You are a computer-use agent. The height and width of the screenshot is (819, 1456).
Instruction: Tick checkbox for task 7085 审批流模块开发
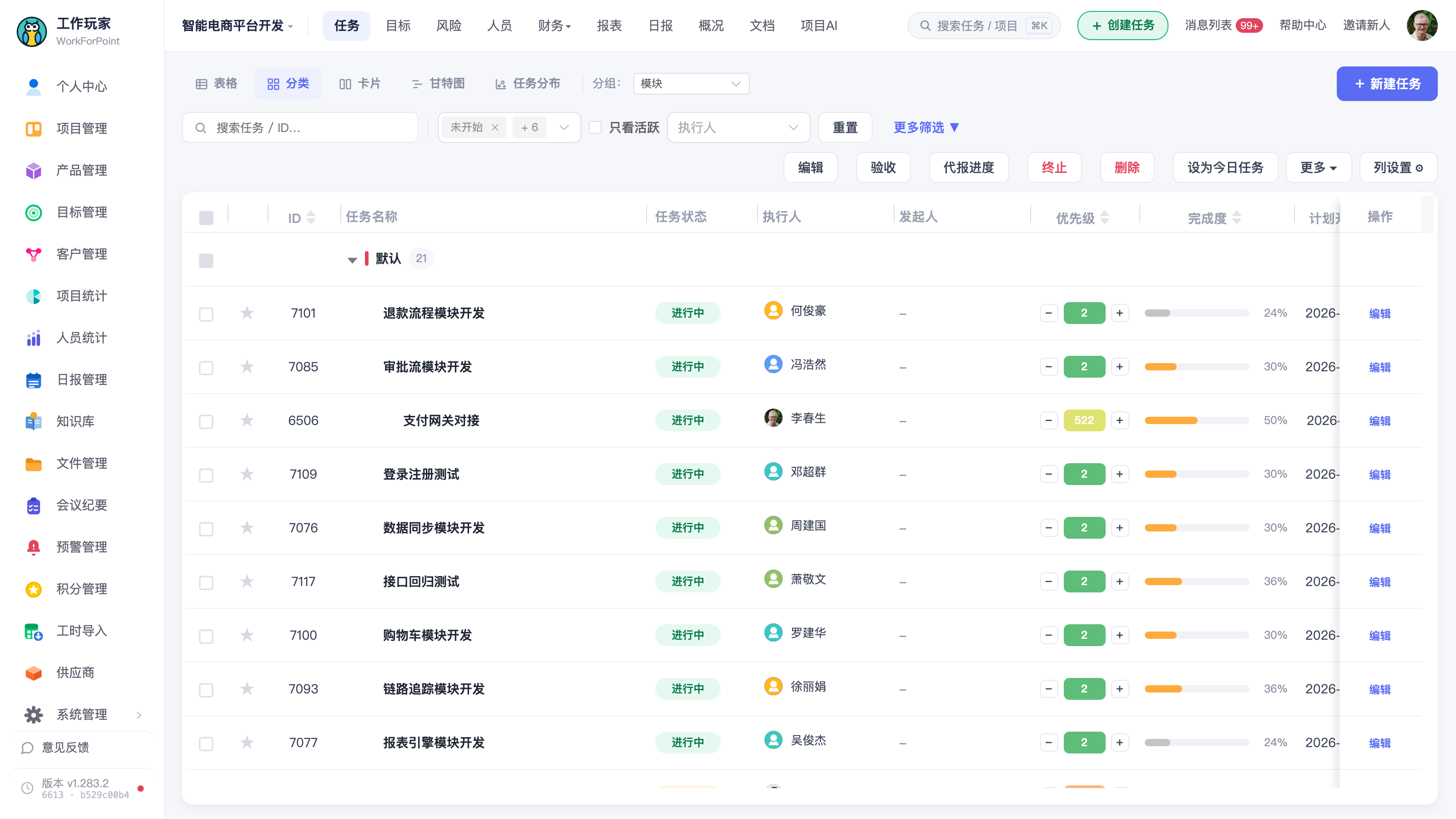(x=206, y=368)
